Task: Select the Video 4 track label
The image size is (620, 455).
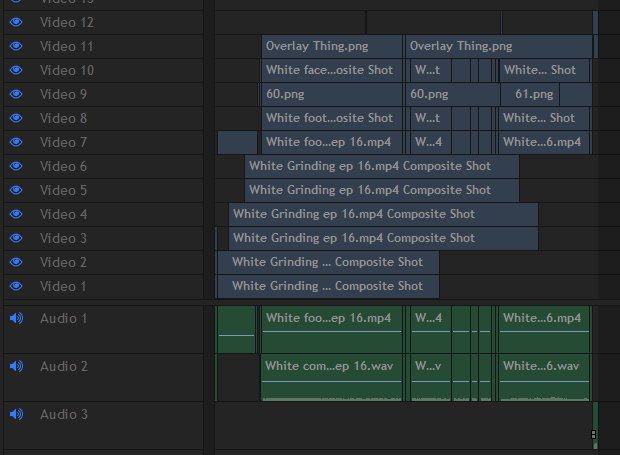Action: coord(63,215)
